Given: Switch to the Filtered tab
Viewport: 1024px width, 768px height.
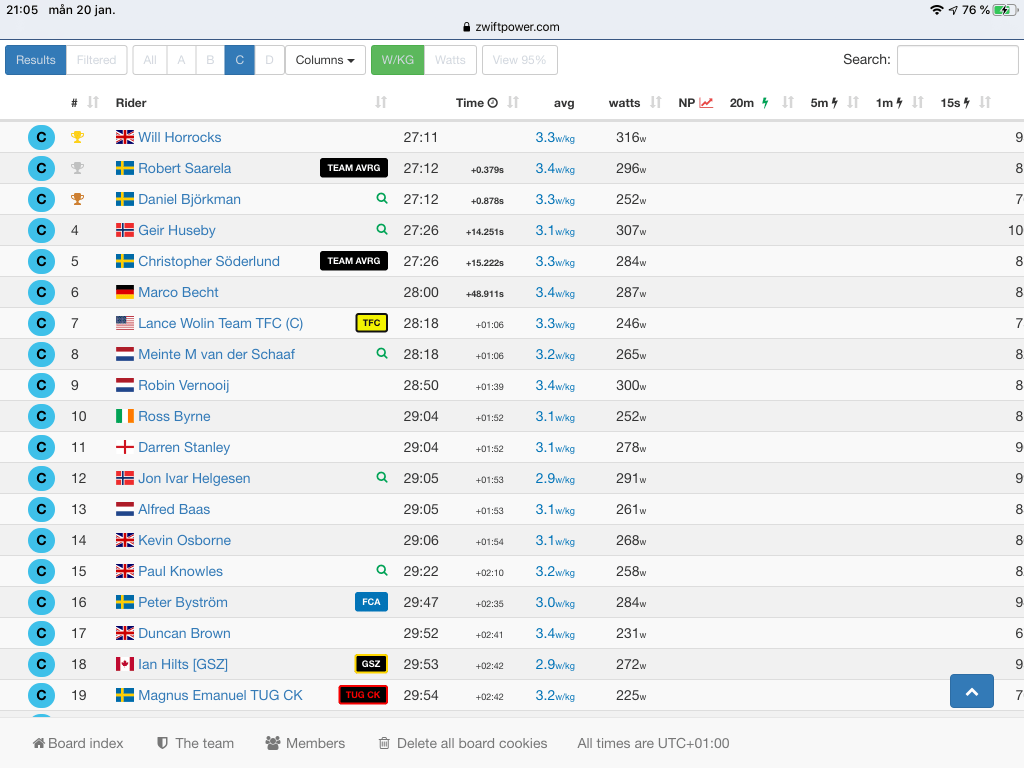Looking at the screenshot, I should [97, 60].
